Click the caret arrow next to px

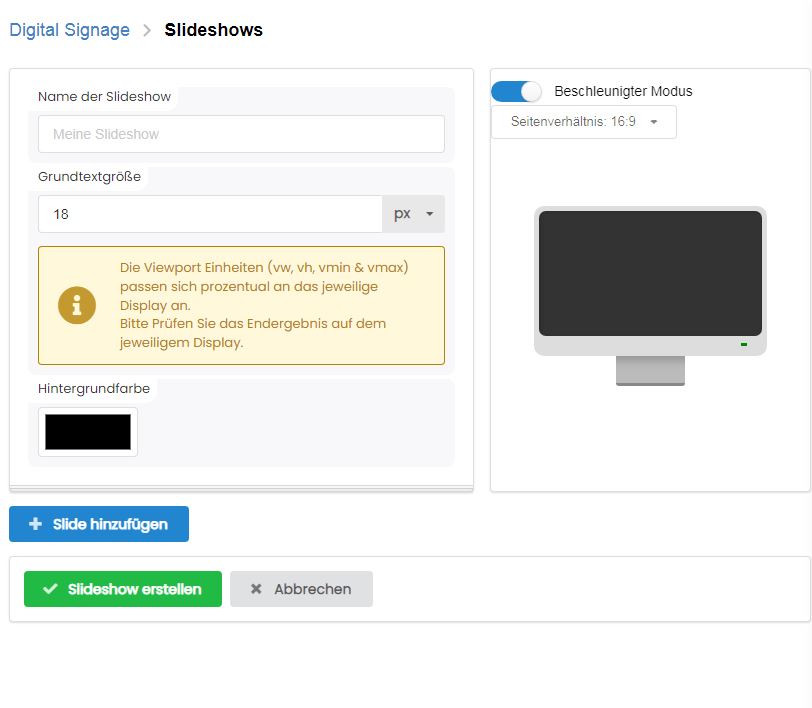click(x=430, y=214)
